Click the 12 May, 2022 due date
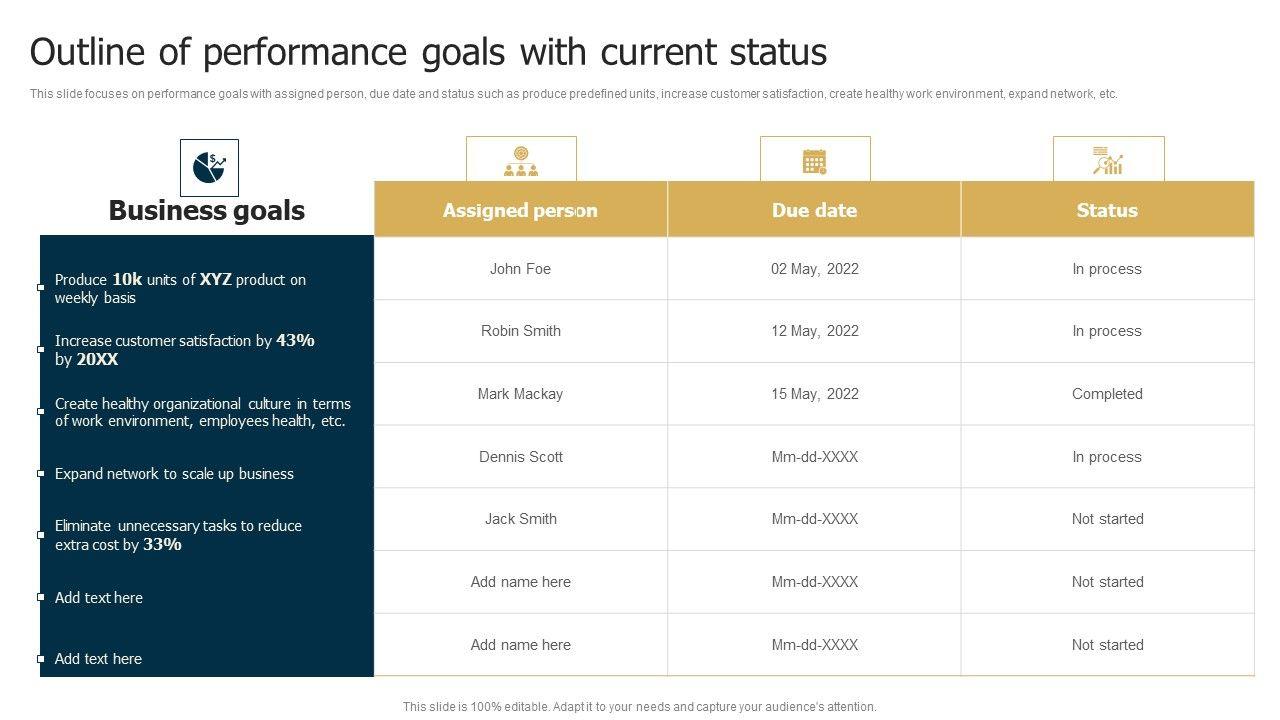 point(814,331)
